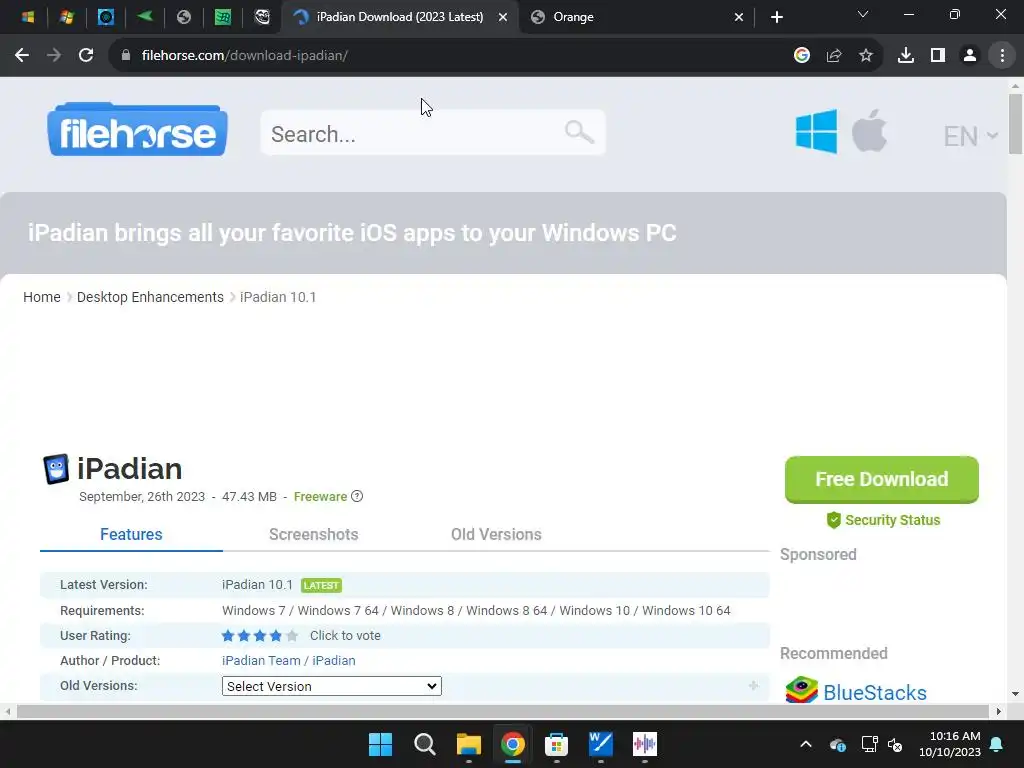The width and height of the screenshot is (1024, 768).
Task: Open the Chrome three-dot menu
Action: [1002, 56]
